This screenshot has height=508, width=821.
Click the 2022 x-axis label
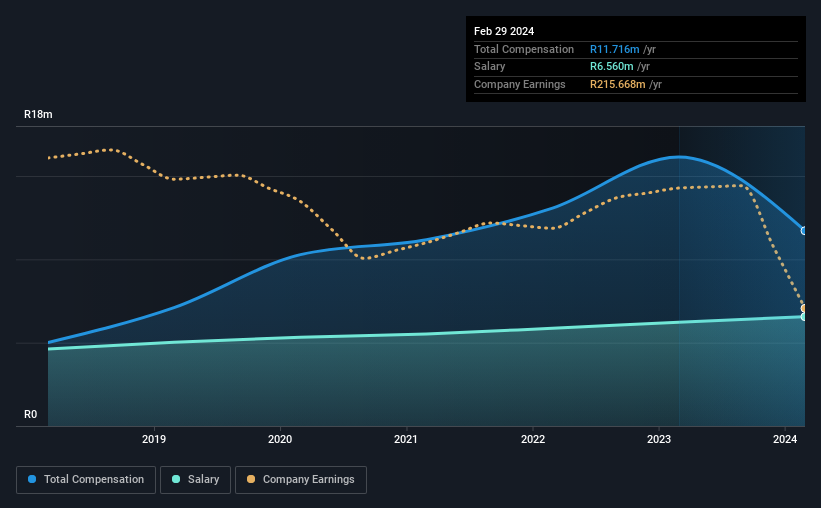pyautogui.click(x=533, y=439)
